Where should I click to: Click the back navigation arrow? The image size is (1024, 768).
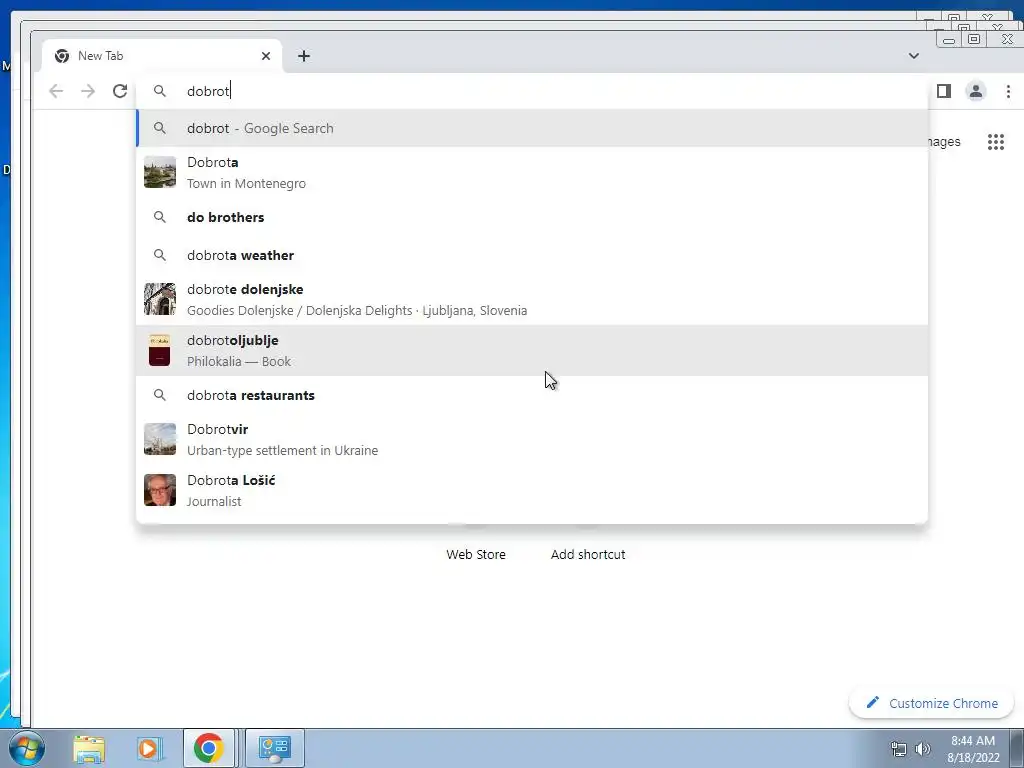[56, 91]
